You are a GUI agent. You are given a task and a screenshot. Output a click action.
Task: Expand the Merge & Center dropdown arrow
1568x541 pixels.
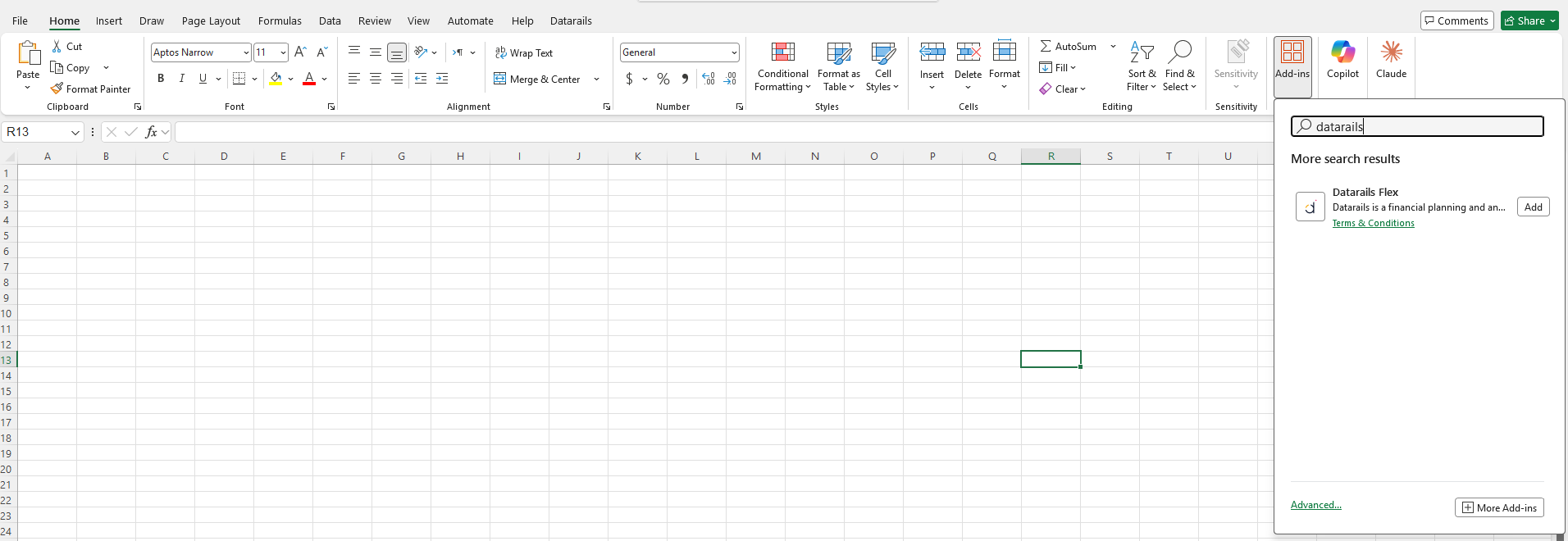click(x=596, y=80)
